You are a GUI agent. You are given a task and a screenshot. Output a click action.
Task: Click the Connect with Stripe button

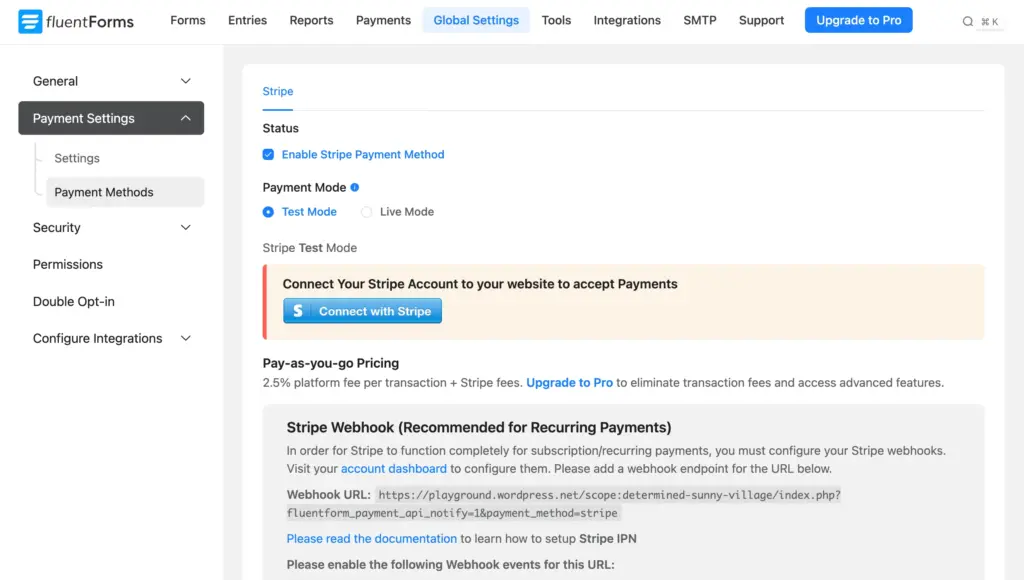point(362,310)
